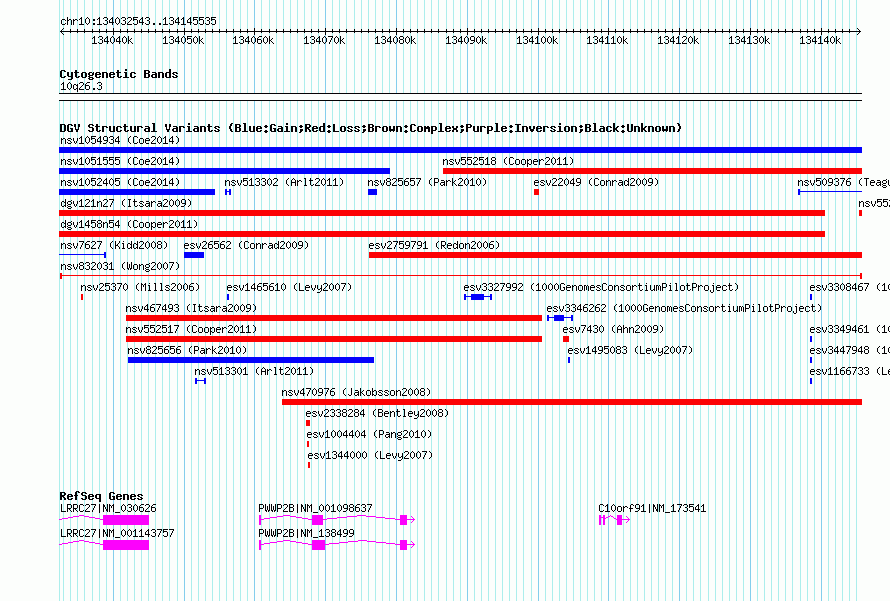Viewport: 890px width, 601px height.
Task: Select the nsv25370 (Mills2006) variant label
Action: click(x=140, y=287)
